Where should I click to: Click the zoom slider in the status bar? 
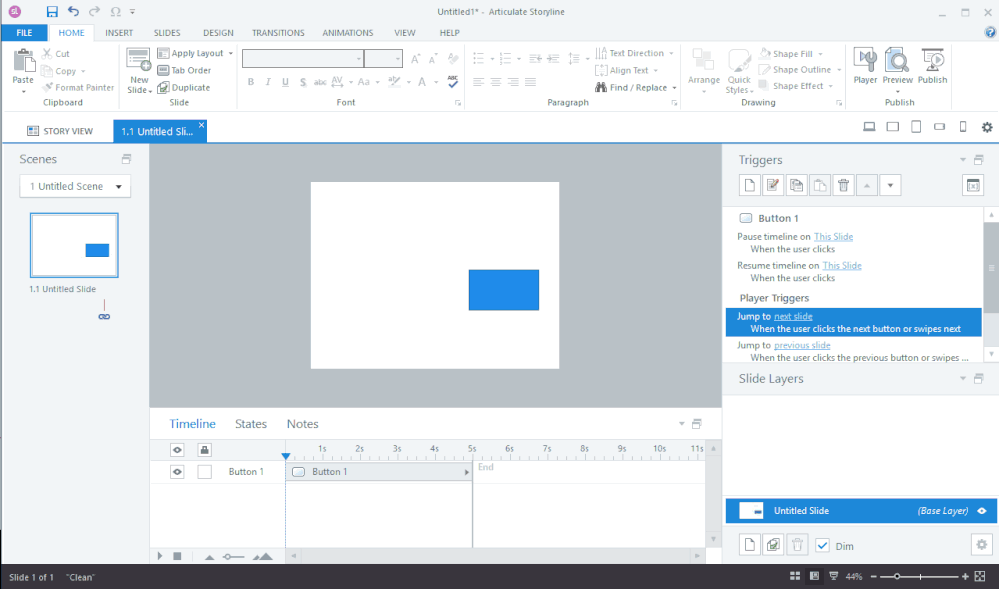point(898,577)
